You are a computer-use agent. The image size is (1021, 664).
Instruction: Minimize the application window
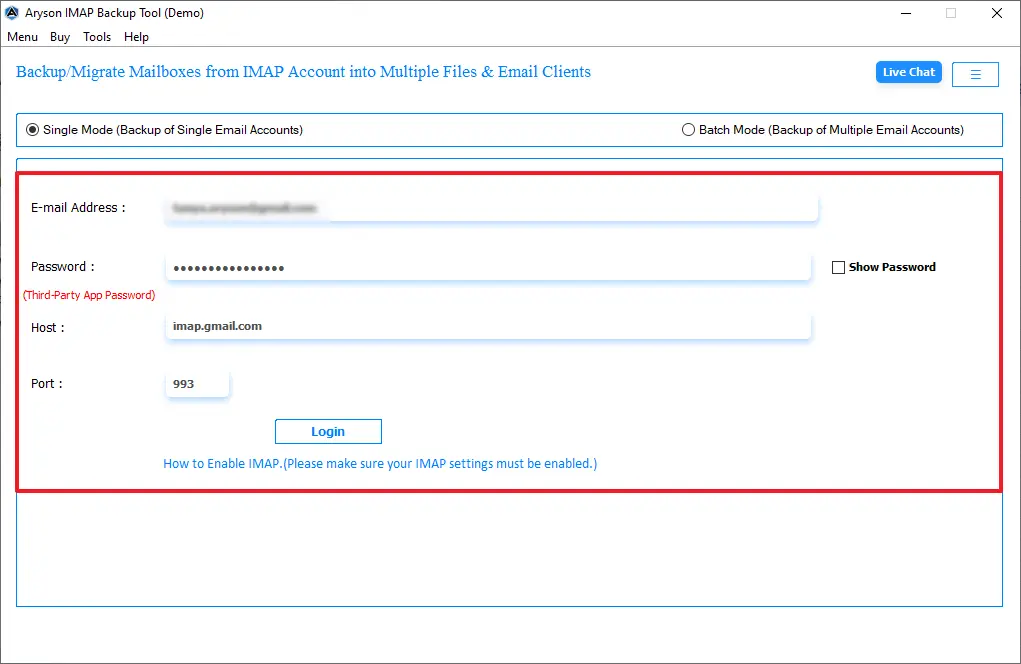click(x=906, y=13)
